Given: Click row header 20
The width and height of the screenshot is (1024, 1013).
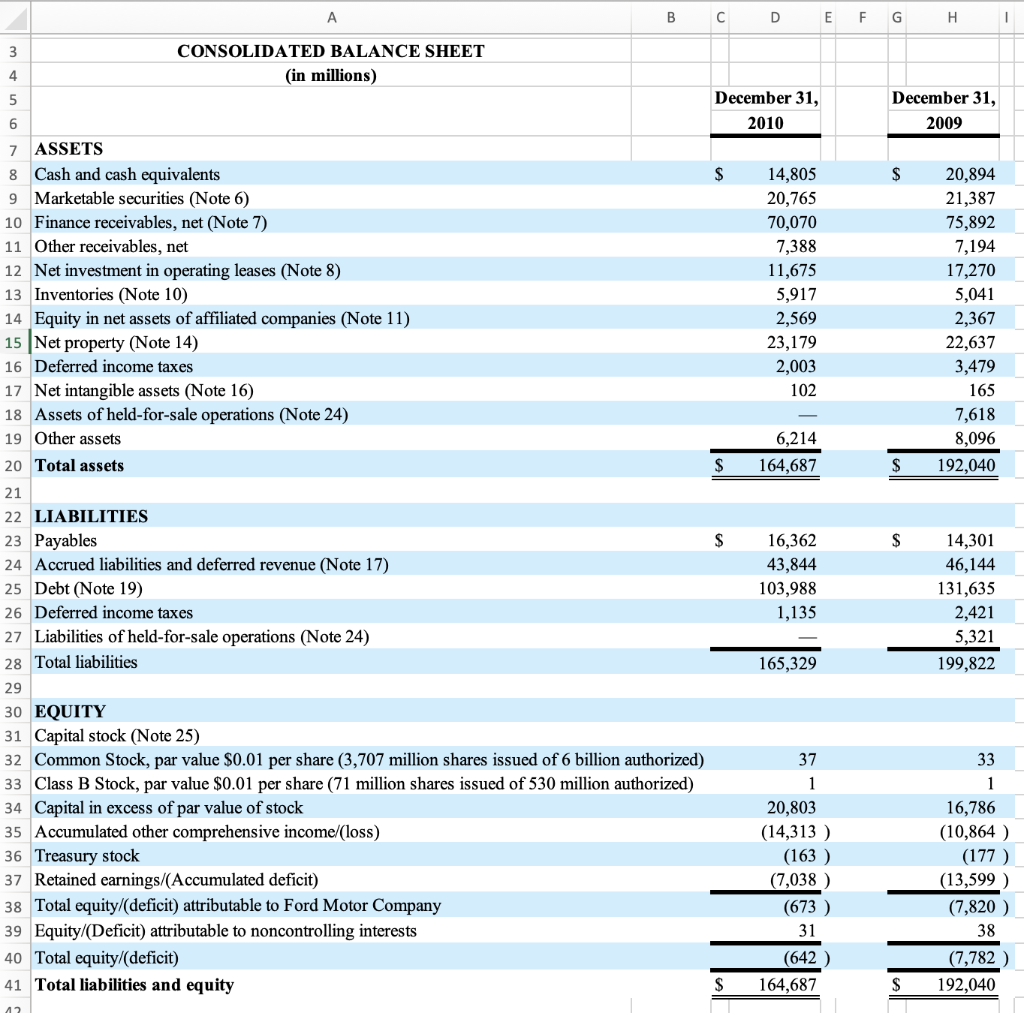Looking at the screenshot, I should point(15,465).
